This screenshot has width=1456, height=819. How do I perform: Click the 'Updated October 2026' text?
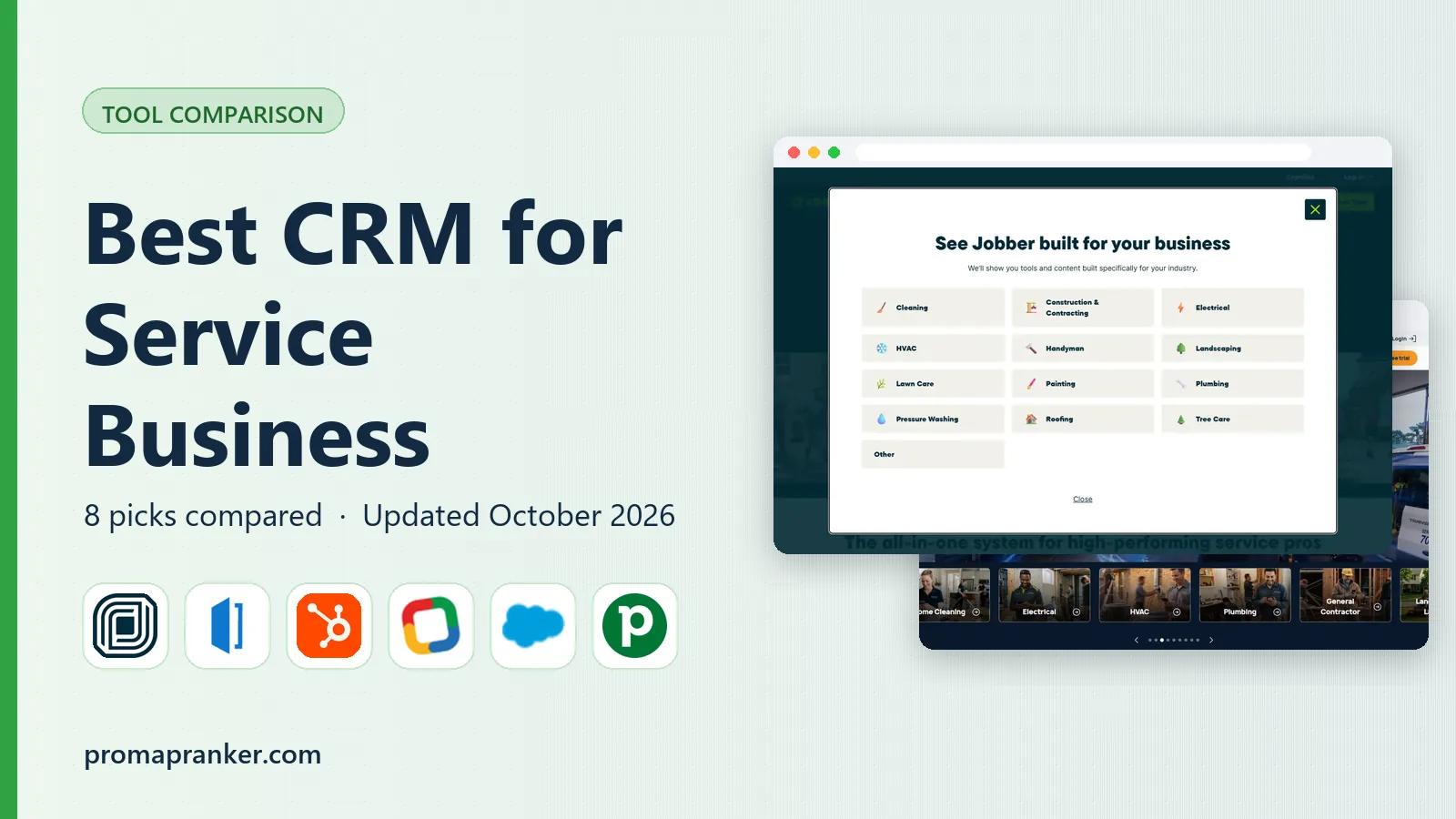[x=519, y=515]
